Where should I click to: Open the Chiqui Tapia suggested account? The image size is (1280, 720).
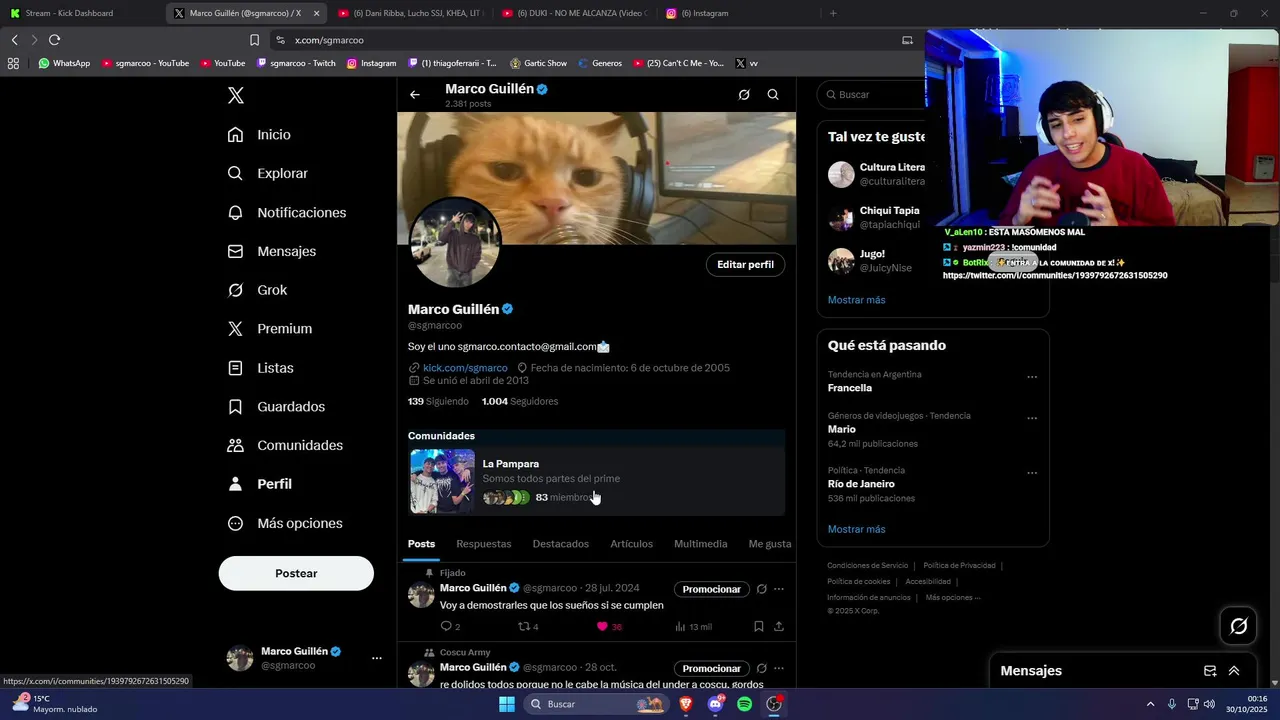click(x=876, y=218)
